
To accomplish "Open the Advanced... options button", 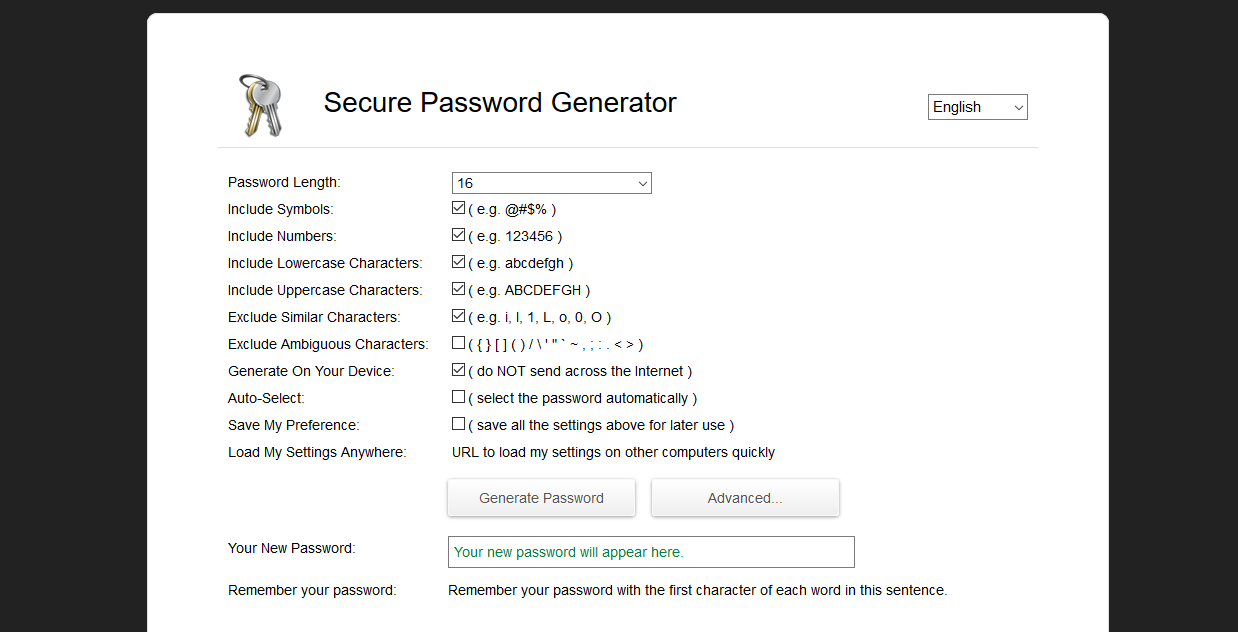I will [x=745, y=498].
